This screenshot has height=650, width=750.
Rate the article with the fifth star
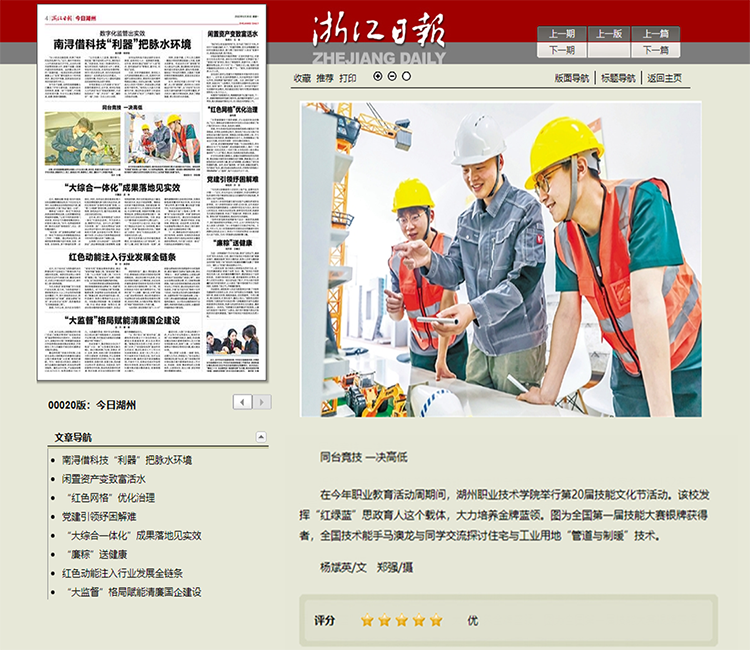point(436,620)
